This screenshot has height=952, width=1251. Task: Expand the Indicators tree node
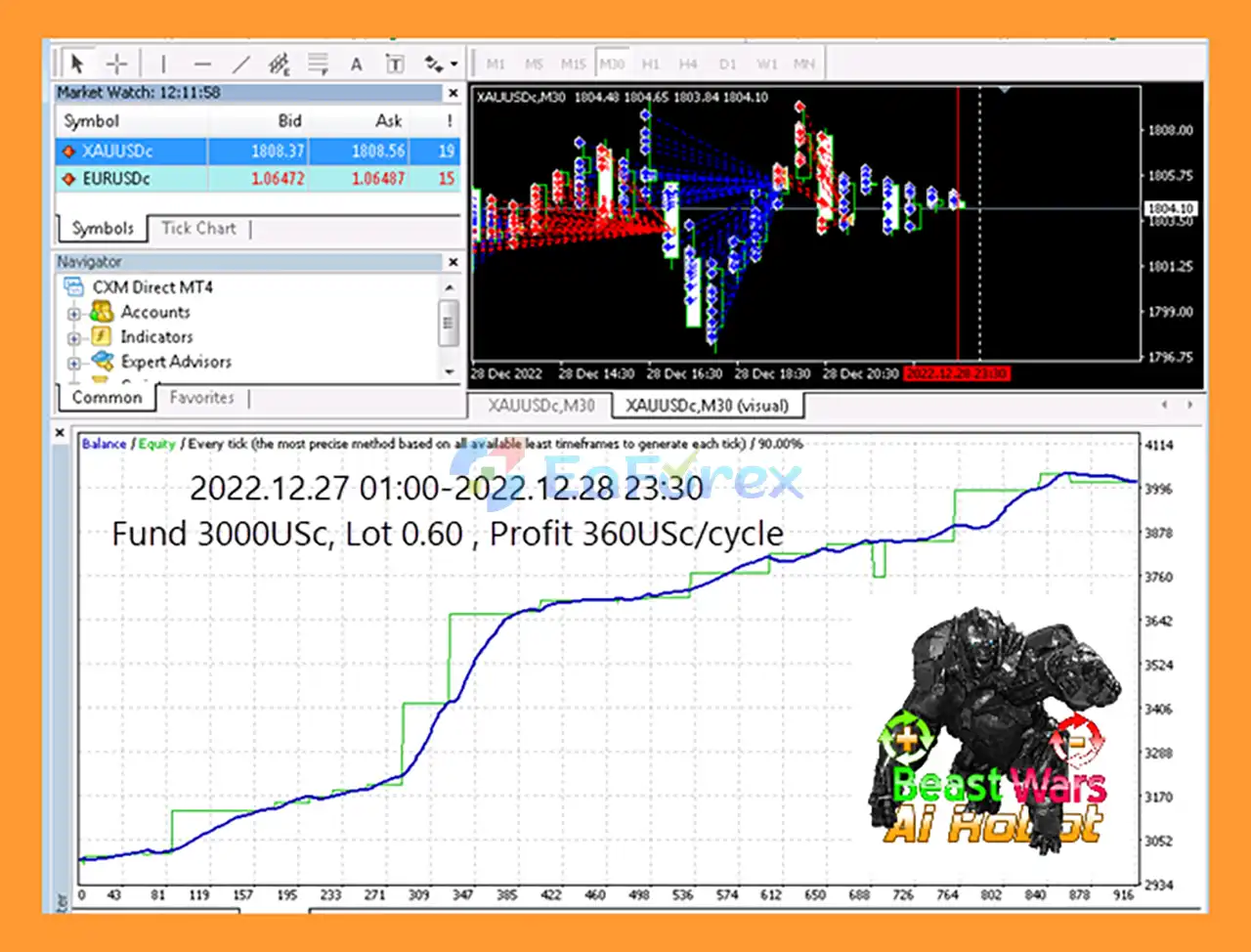pos(74,338)
